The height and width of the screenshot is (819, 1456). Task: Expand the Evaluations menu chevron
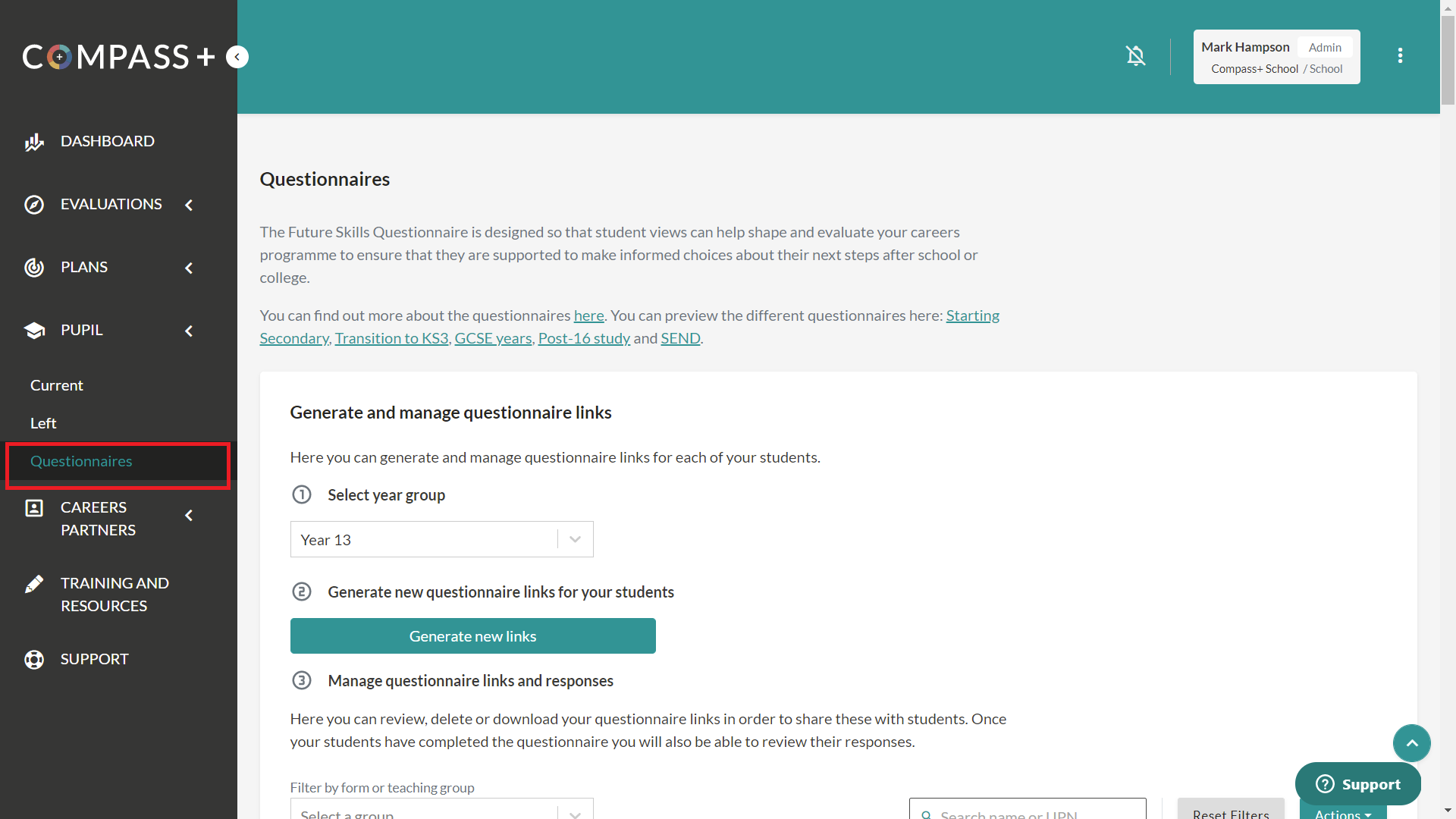[189, 205]
